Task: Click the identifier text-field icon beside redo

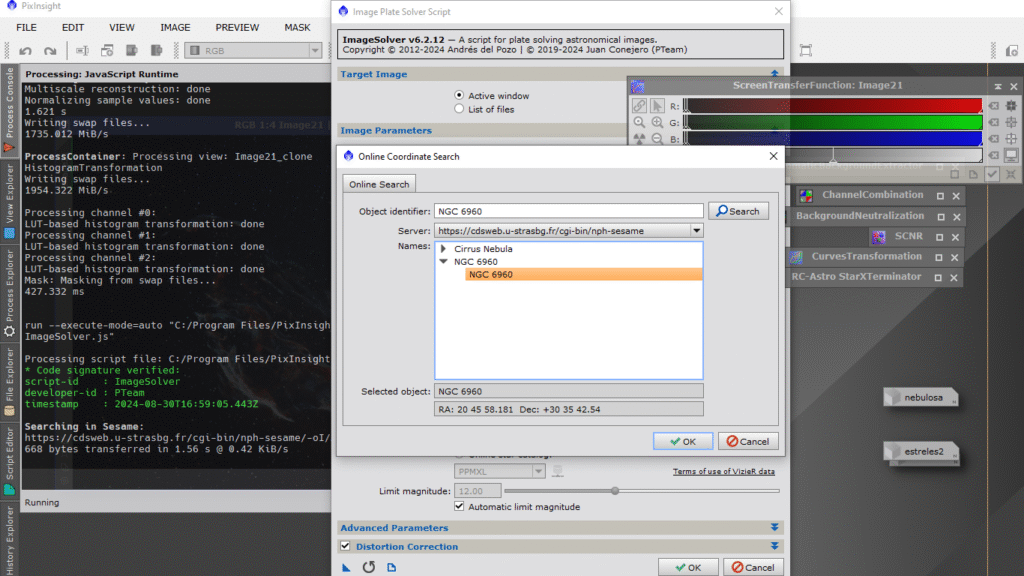Action: (x=82, y=50)
